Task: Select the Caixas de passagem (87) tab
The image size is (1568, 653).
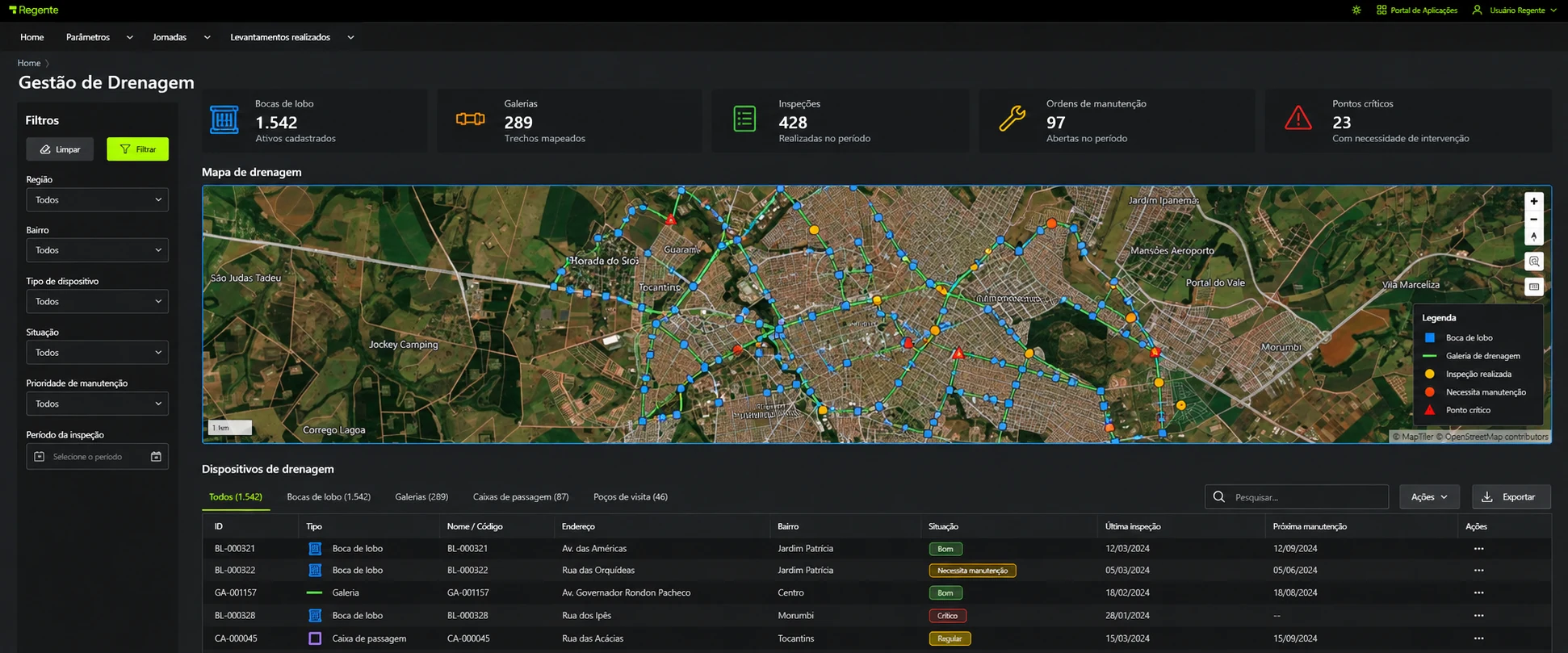Action: 521,497
